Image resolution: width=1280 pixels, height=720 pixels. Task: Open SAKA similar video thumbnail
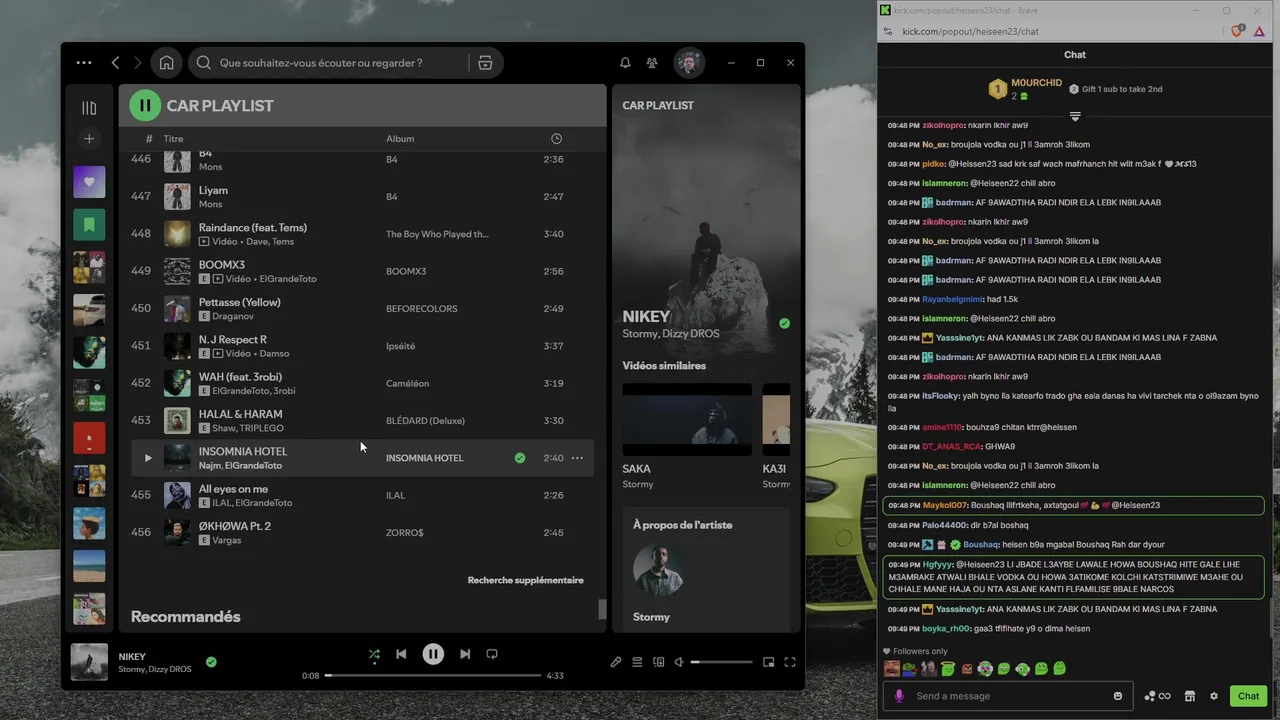point(687,419)
